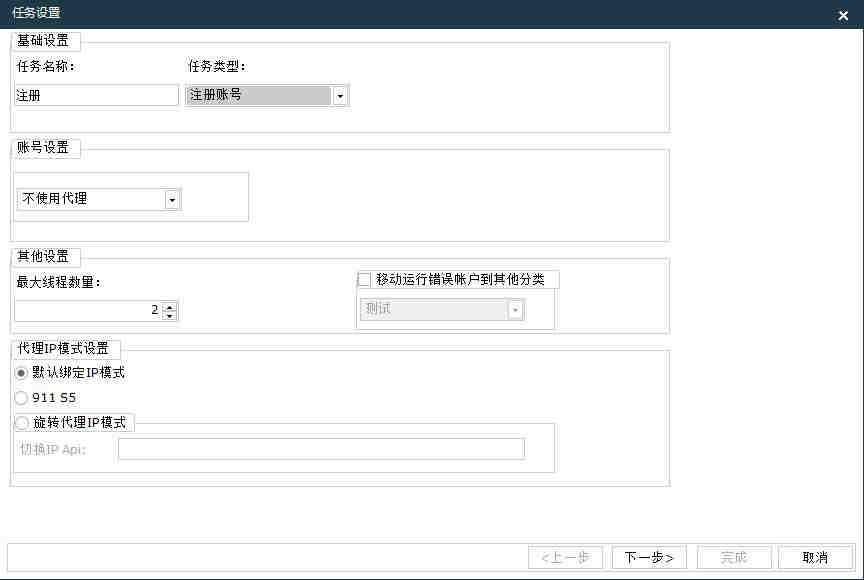Click the 任务名称 input field containing 注册
Screen dimensions: 864x580
(x=96, y=95)
